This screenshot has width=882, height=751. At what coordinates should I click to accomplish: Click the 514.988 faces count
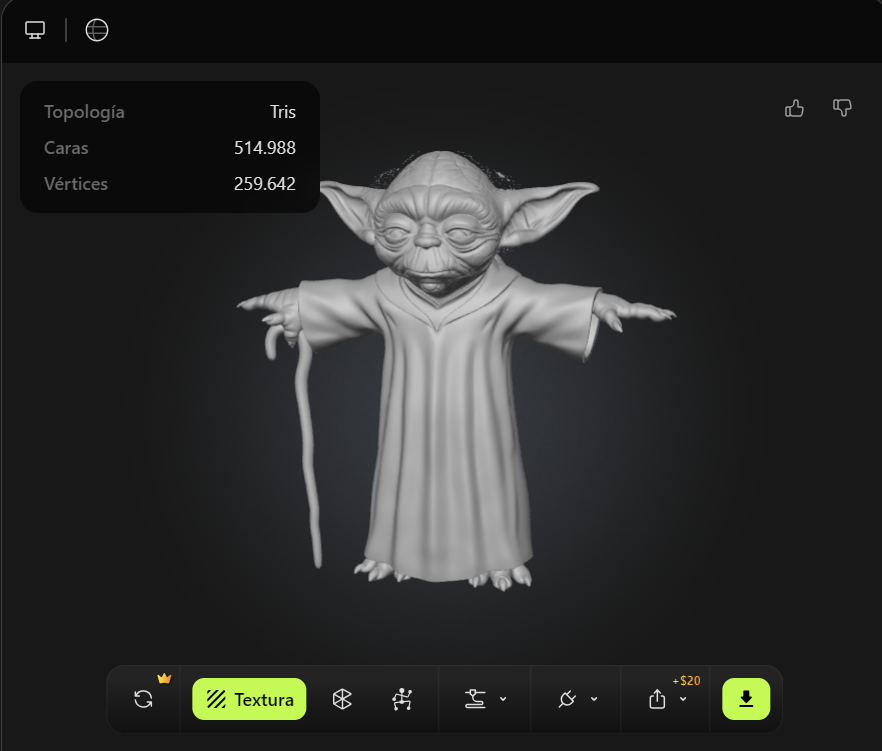[264, 148]
